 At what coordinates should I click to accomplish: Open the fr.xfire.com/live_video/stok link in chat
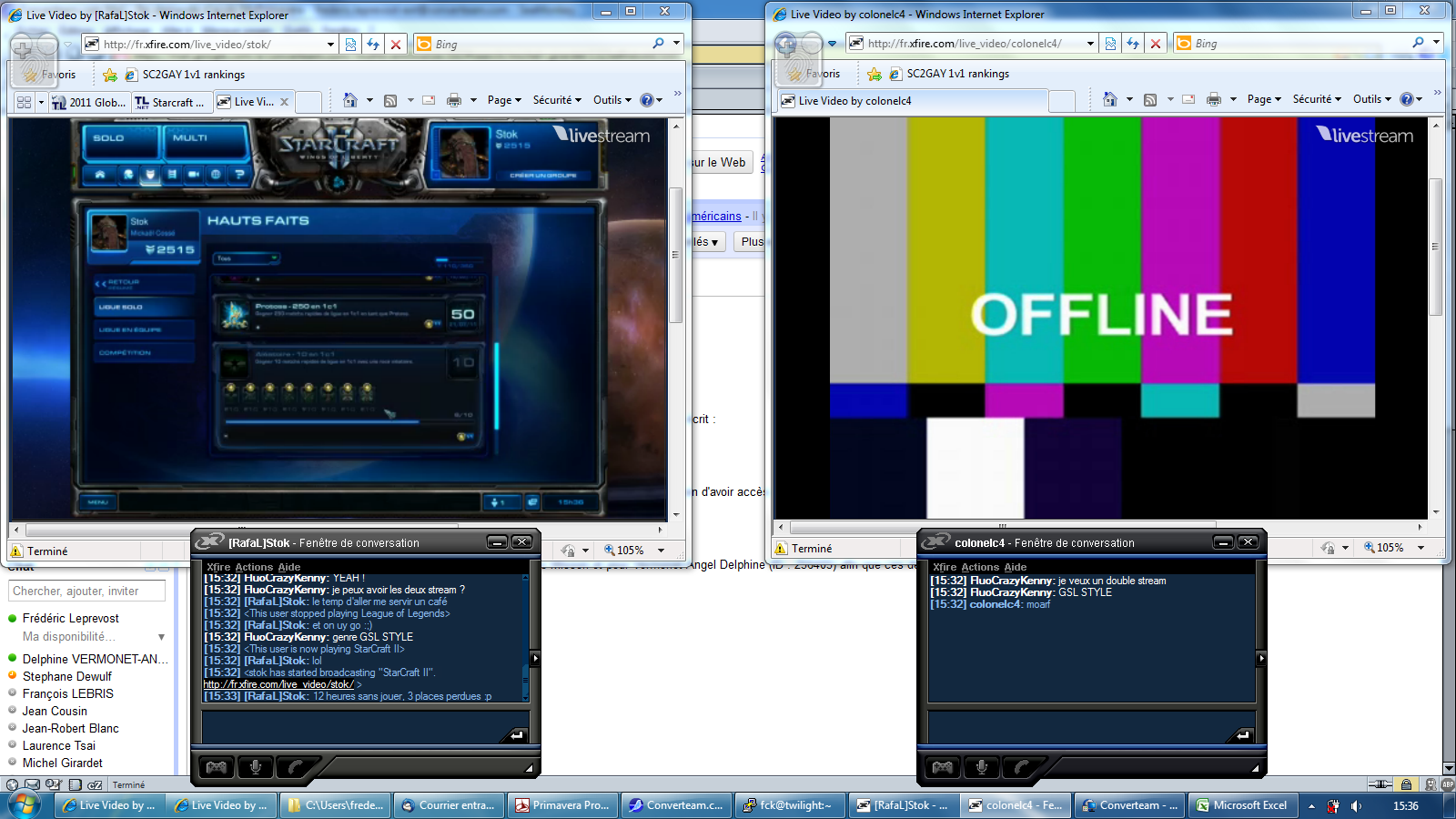[278, 684]
